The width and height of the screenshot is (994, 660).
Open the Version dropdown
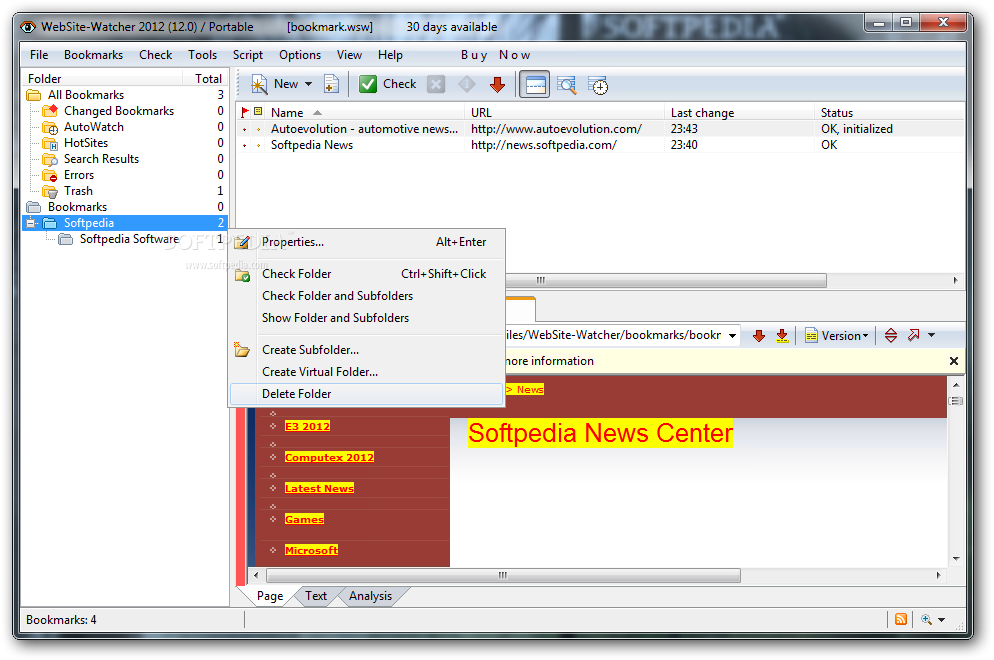(x=837, y=336)
